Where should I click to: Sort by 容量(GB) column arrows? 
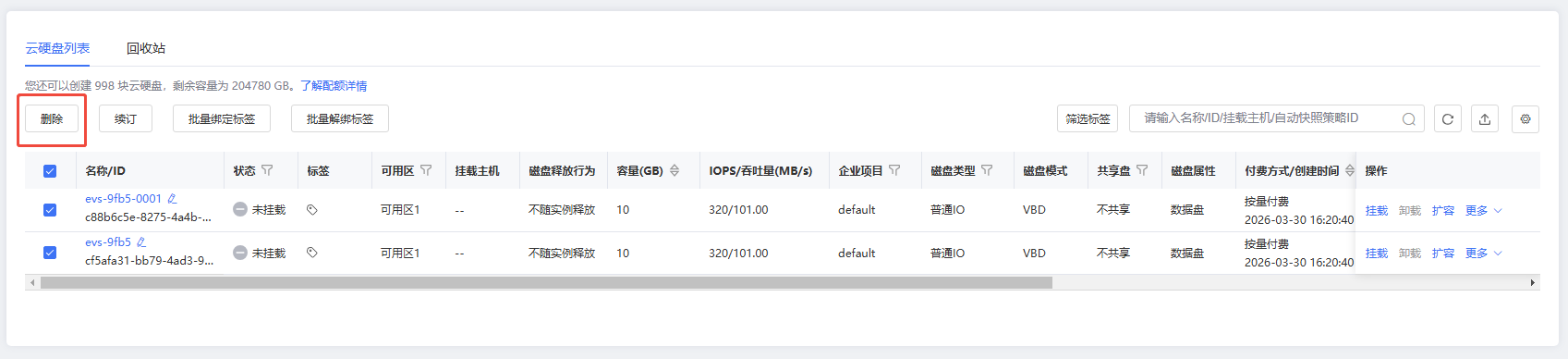[x=675, y=170]
